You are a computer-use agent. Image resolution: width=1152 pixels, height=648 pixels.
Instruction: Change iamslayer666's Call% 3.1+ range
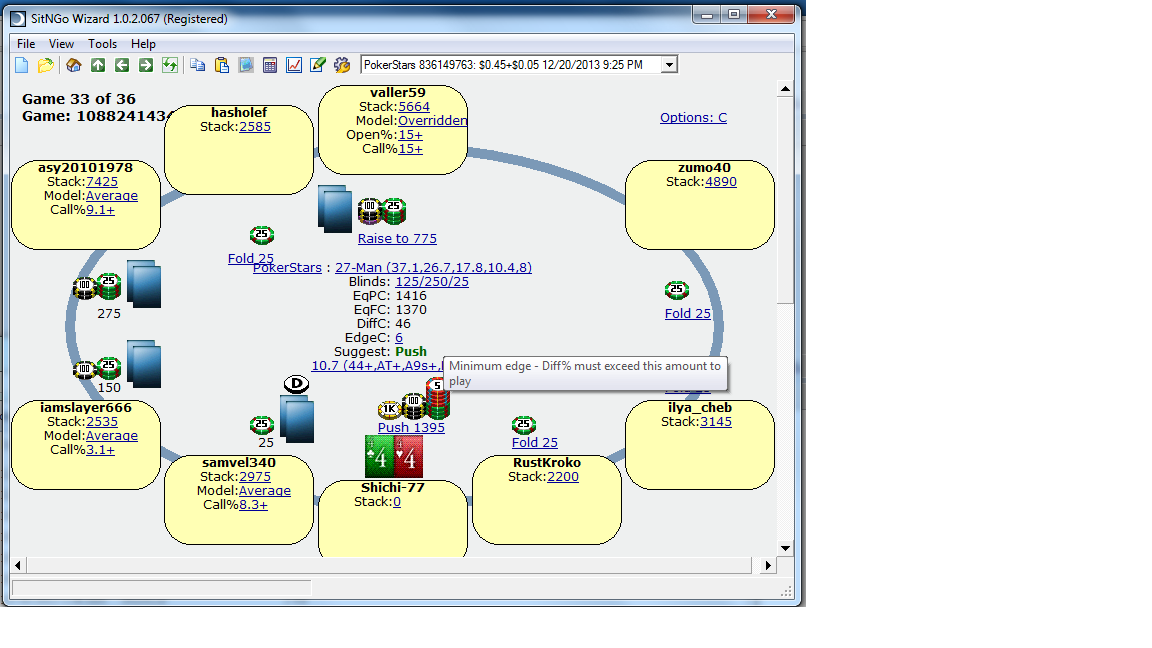tap(101, 450)
